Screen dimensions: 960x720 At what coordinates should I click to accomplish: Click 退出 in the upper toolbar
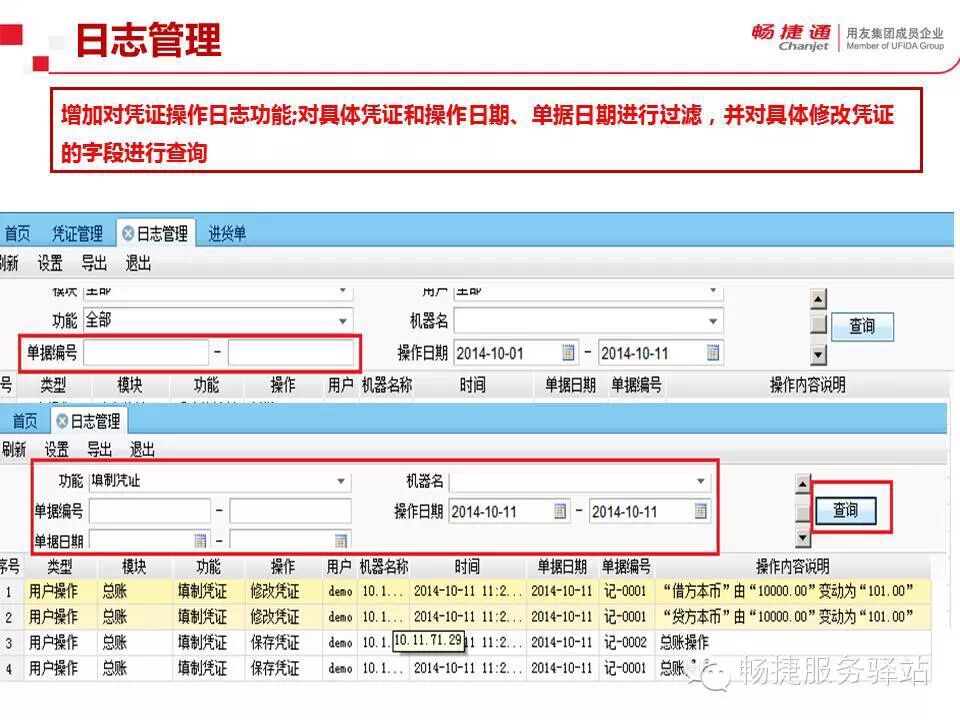[x=138, y=263]
